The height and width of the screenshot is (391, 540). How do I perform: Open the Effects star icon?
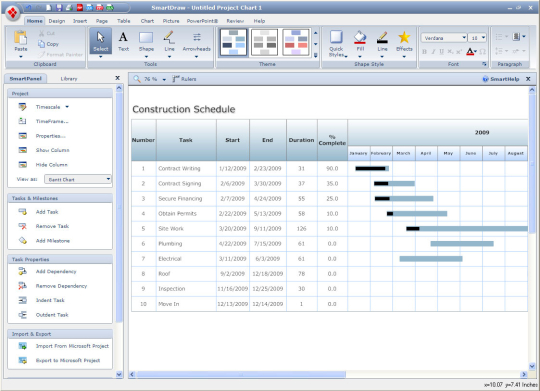pos(404,37)
